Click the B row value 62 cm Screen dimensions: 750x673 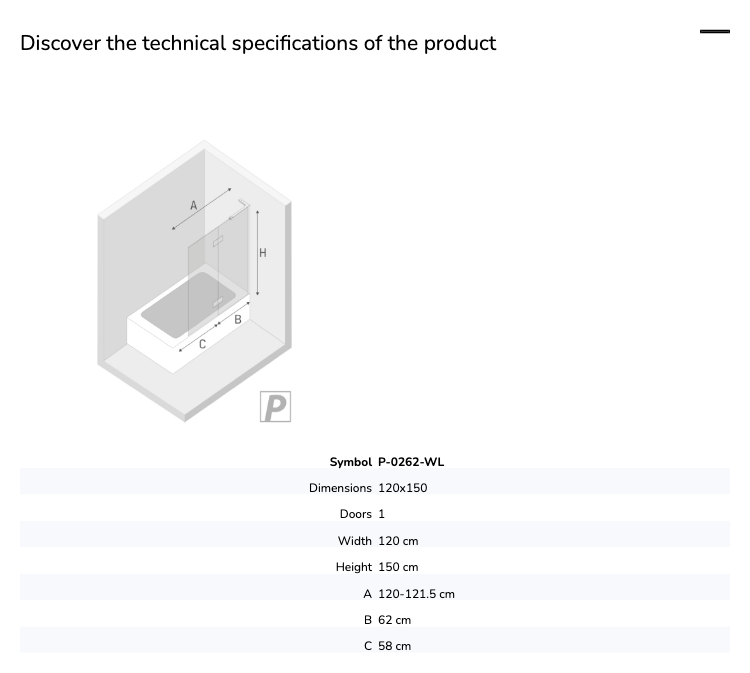pyautogui.click(x=394, y=620)
